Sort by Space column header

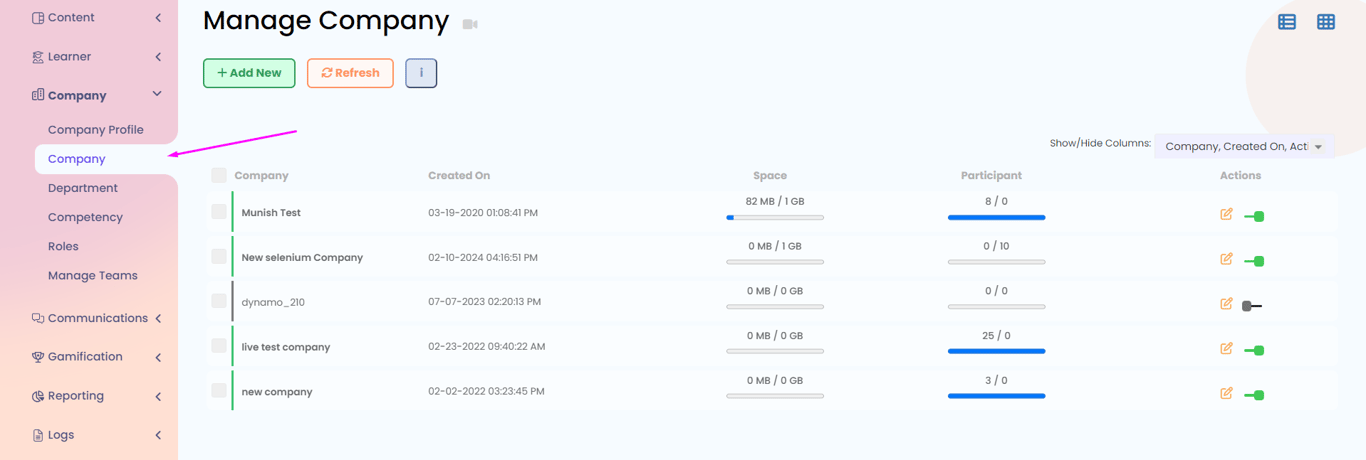pyautogui.click(x=770, y=175)
